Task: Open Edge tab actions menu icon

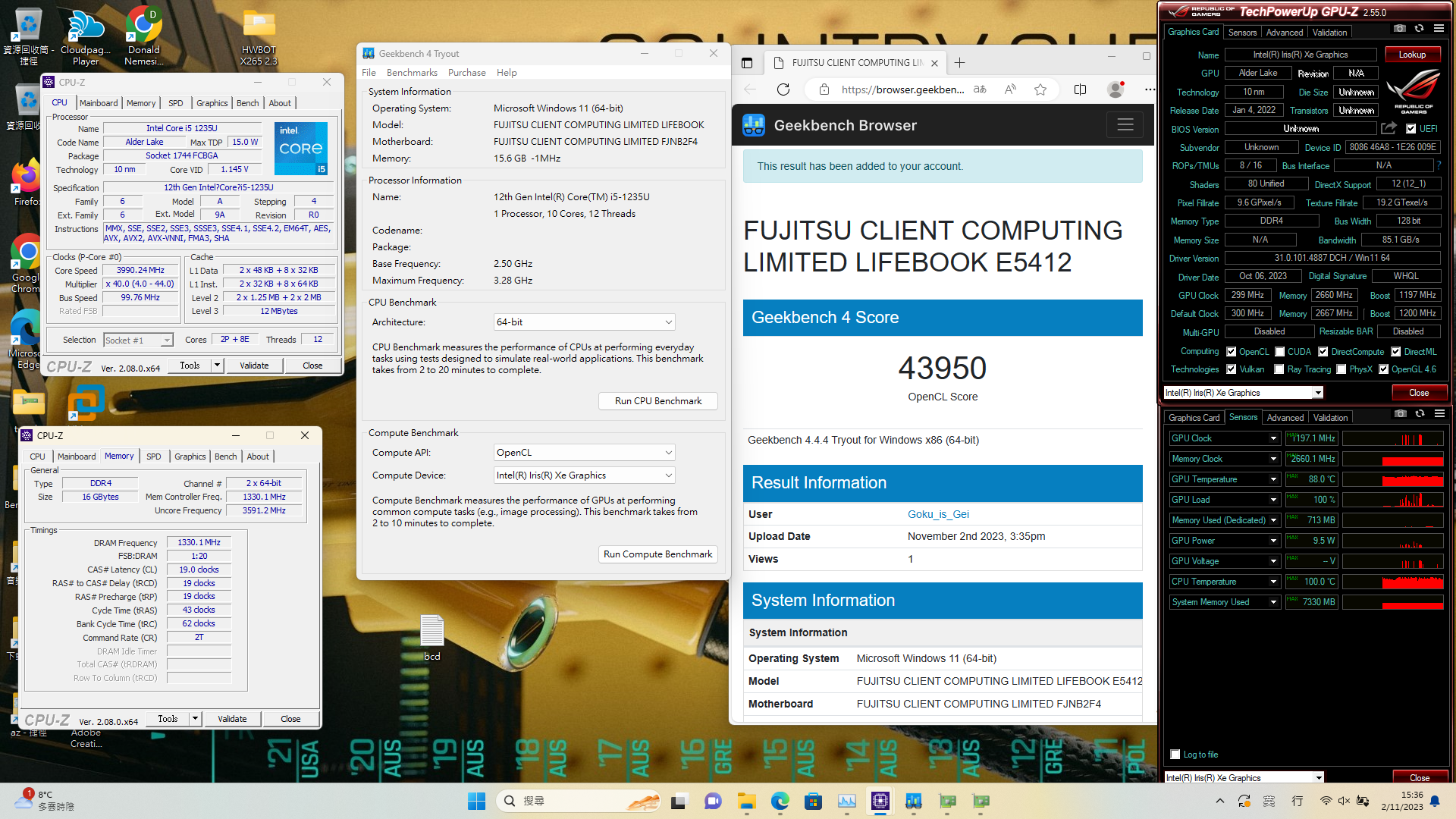Action: pos(747,63)
